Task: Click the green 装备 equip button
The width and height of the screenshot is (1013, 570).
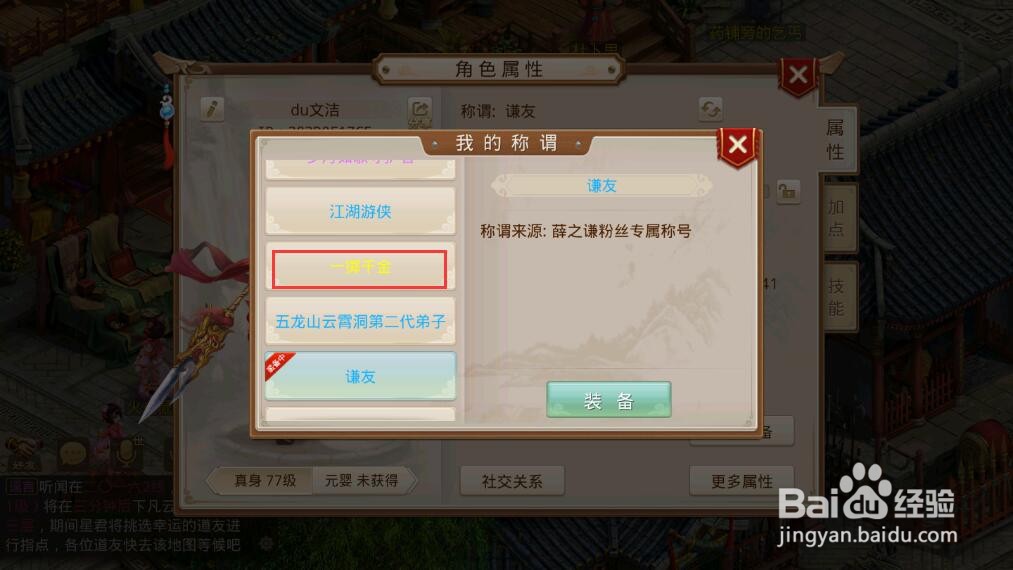Action: 609,400
